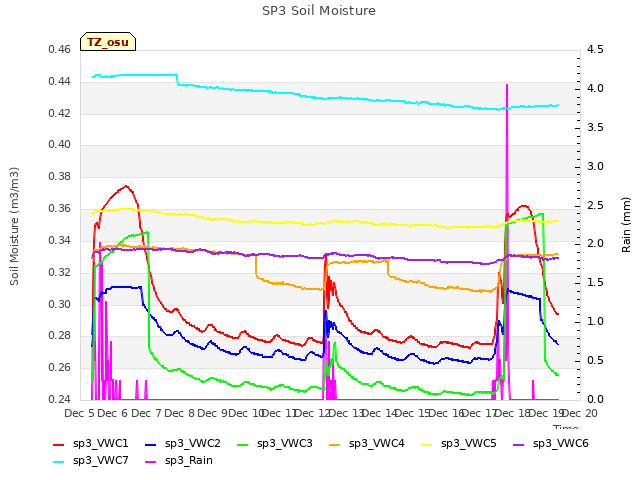
Task: Select the sp3_VWC4 legend label
Action: [x=376, y=443]
